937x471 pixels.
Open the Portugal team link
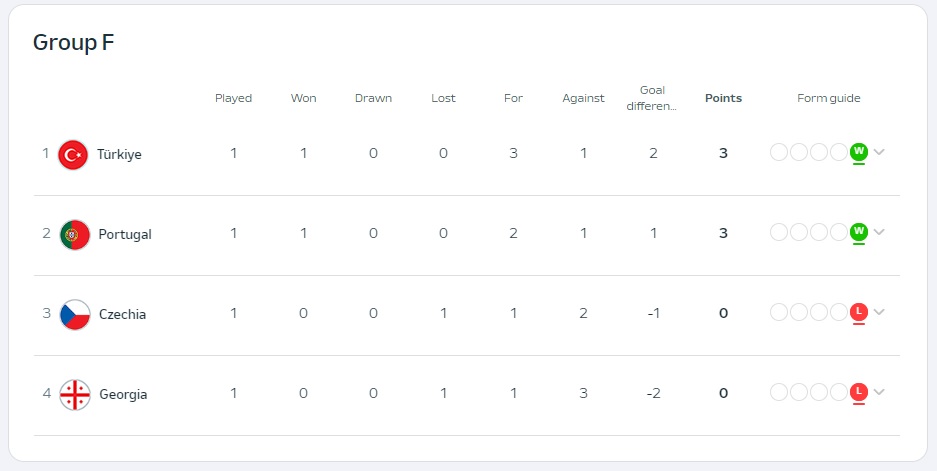click(125, 235)
